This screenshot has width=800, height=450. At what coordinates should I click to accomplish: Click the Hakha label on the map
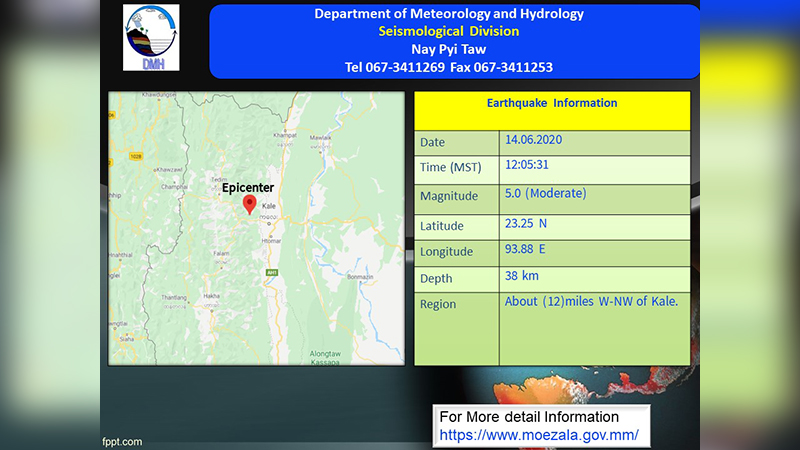tap(211, 296)
